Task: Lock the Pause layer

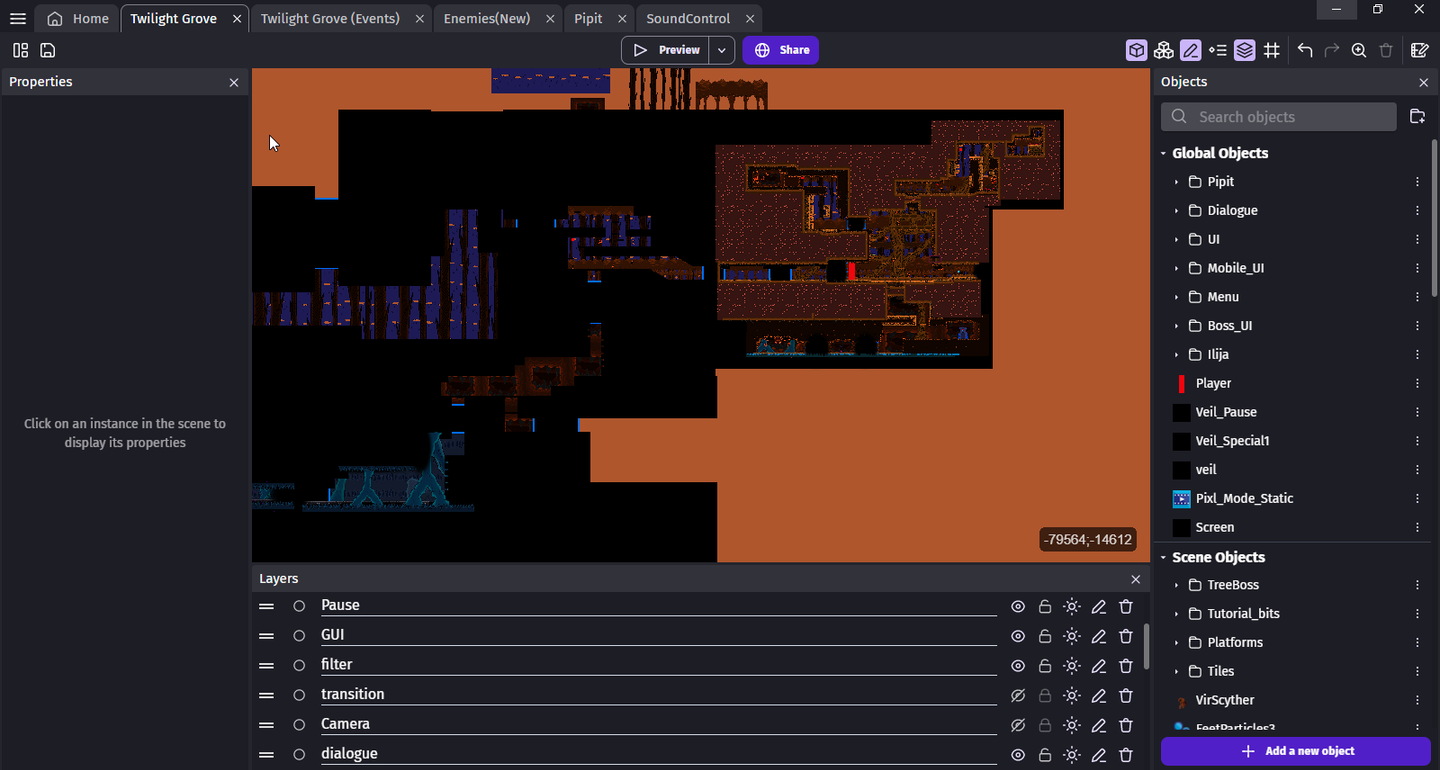Action: tap(1045, 606)
